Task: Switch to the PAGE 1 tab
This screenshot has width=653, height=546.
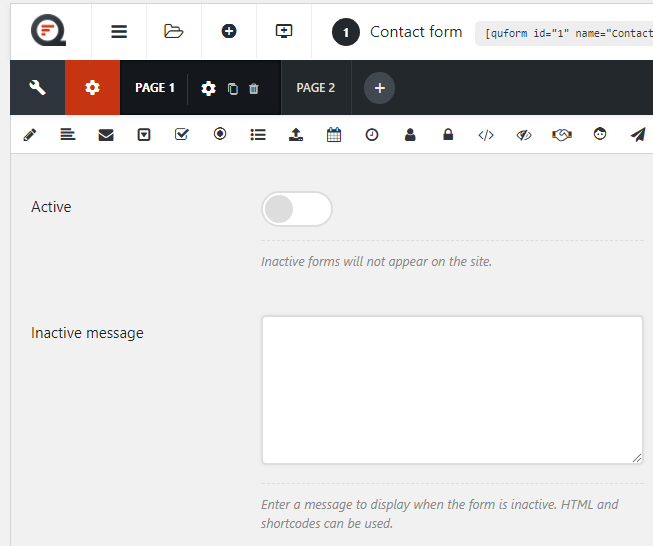Action: (155, 88)
